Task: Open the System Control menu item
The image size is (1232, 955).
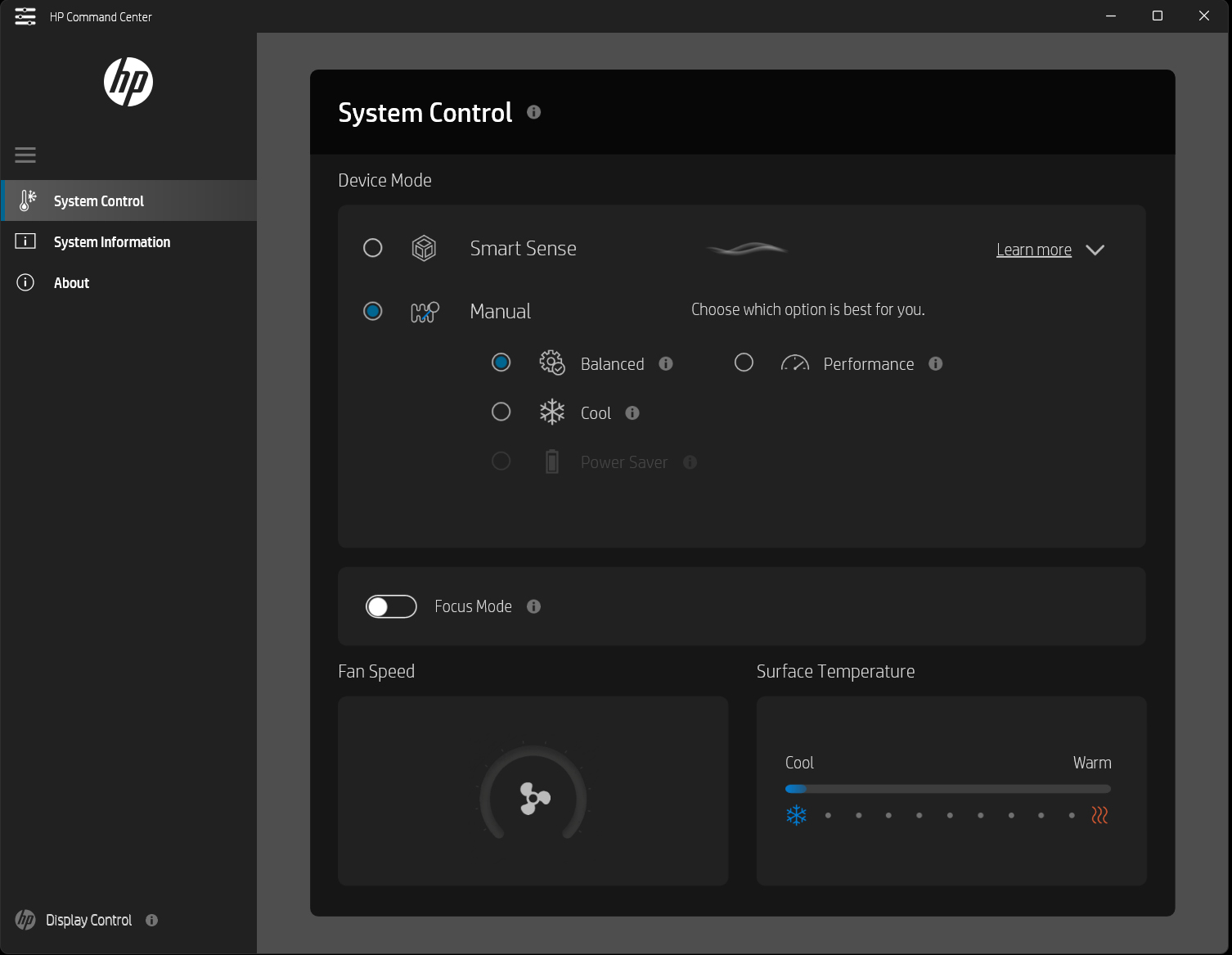Action: (x=129, y=200)
